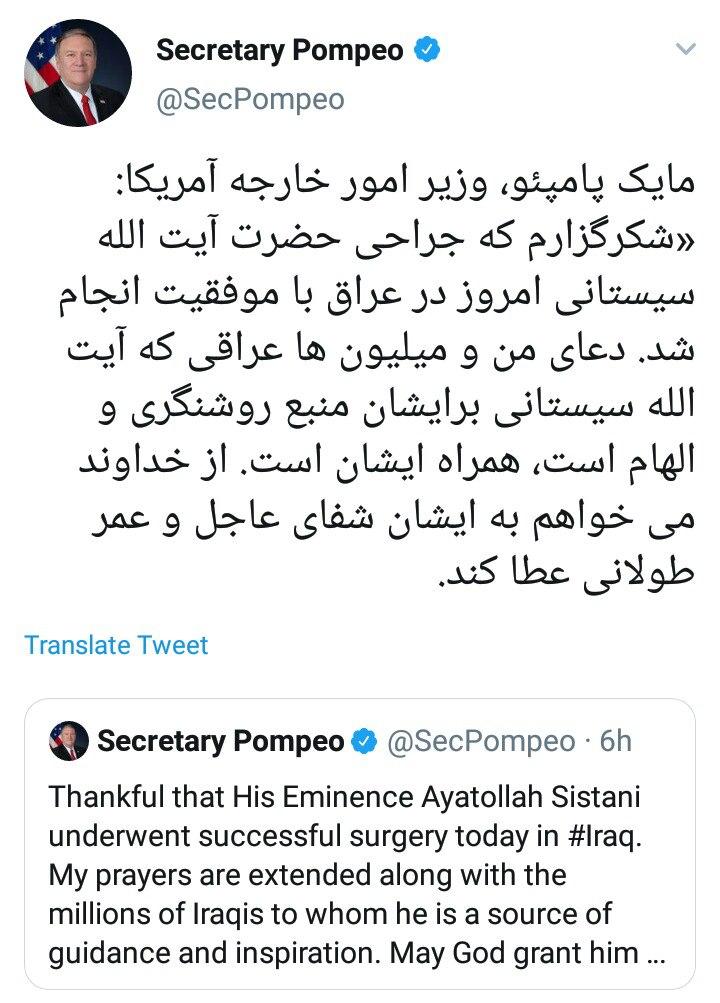Click the @SecPompeo handle under the header name

tap(250, 99)
